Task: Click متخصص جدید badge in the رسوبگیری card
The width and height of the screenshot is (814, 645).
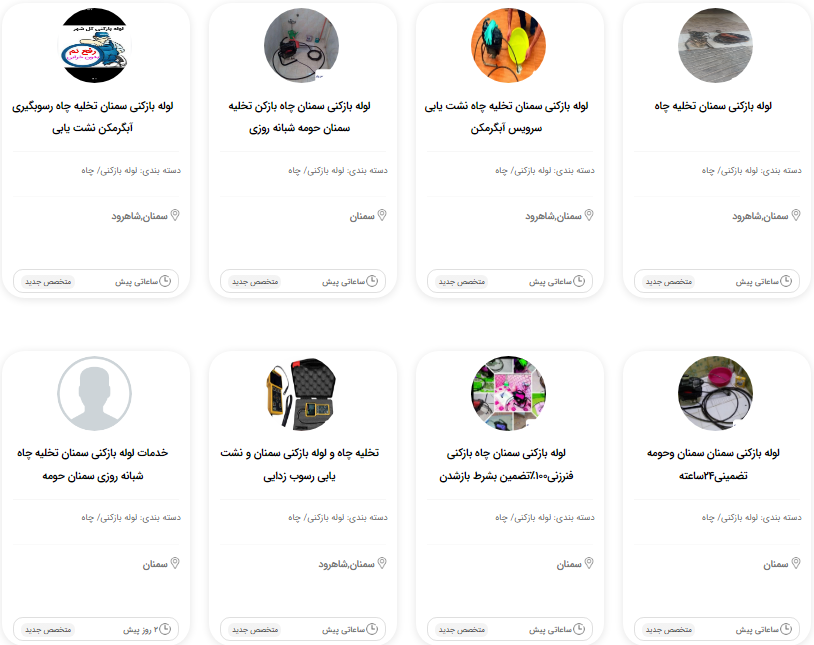Action: click(x=48, y=281)
